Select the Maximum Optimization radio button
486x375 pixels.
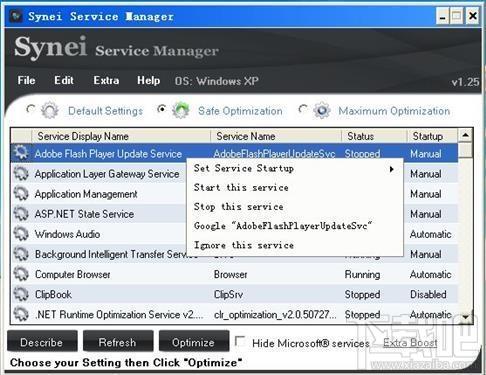[303, 109]
